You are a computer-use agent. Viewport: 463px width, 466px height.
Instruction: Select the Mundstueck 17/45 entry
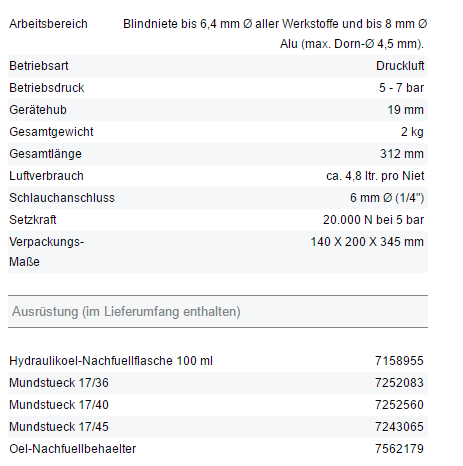tap(59, 427)
